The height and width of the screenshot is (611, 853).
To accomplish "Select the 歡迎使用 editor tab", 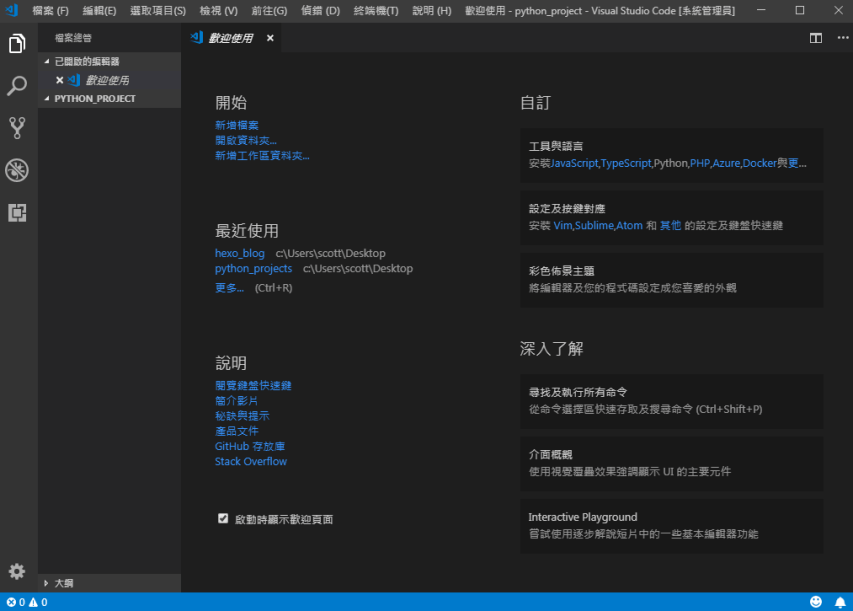I will [231, 38].
